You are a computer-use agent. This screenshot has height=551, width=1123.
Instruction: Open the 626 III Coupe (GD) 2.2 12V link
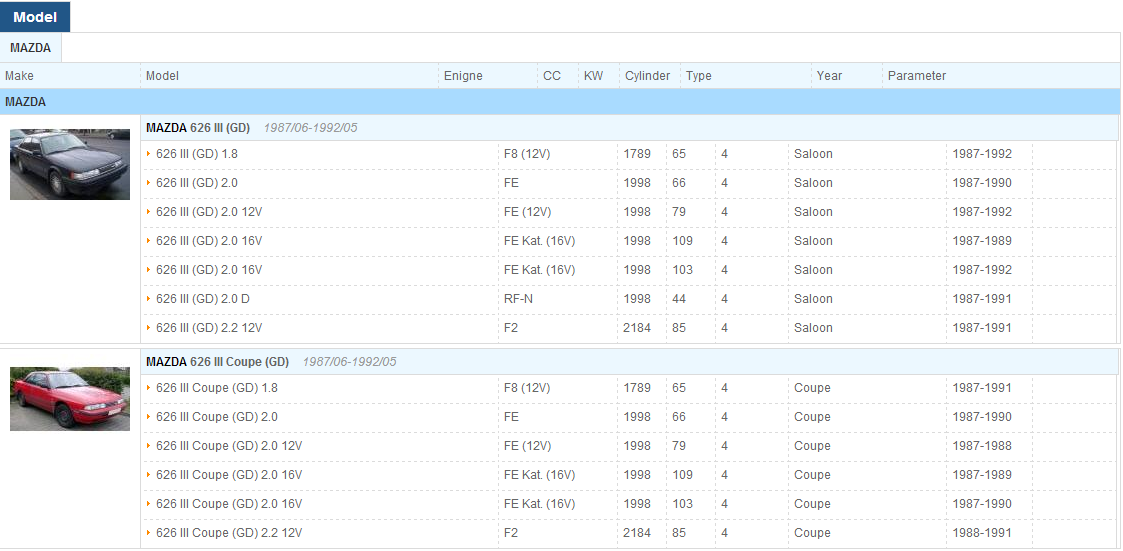229,532
